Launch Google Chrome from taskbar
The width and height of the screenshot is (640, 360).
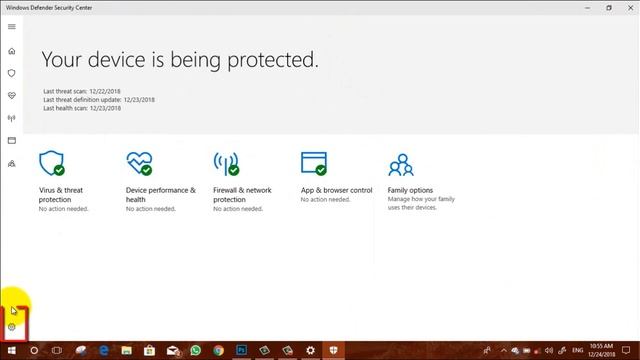(x=218, y=351)
